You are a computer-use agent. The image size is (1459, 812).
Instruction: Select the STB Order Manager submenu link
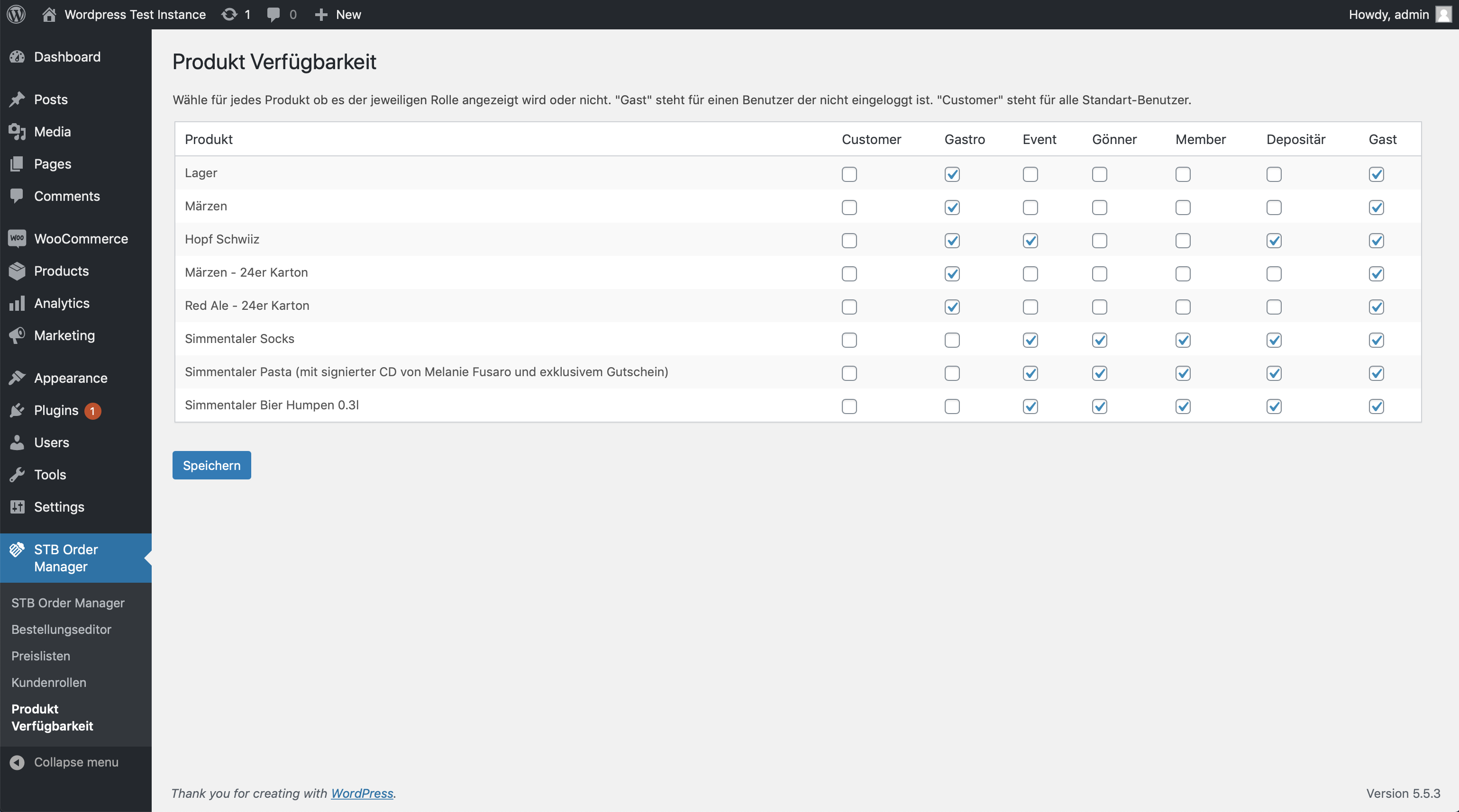(68, 603)
